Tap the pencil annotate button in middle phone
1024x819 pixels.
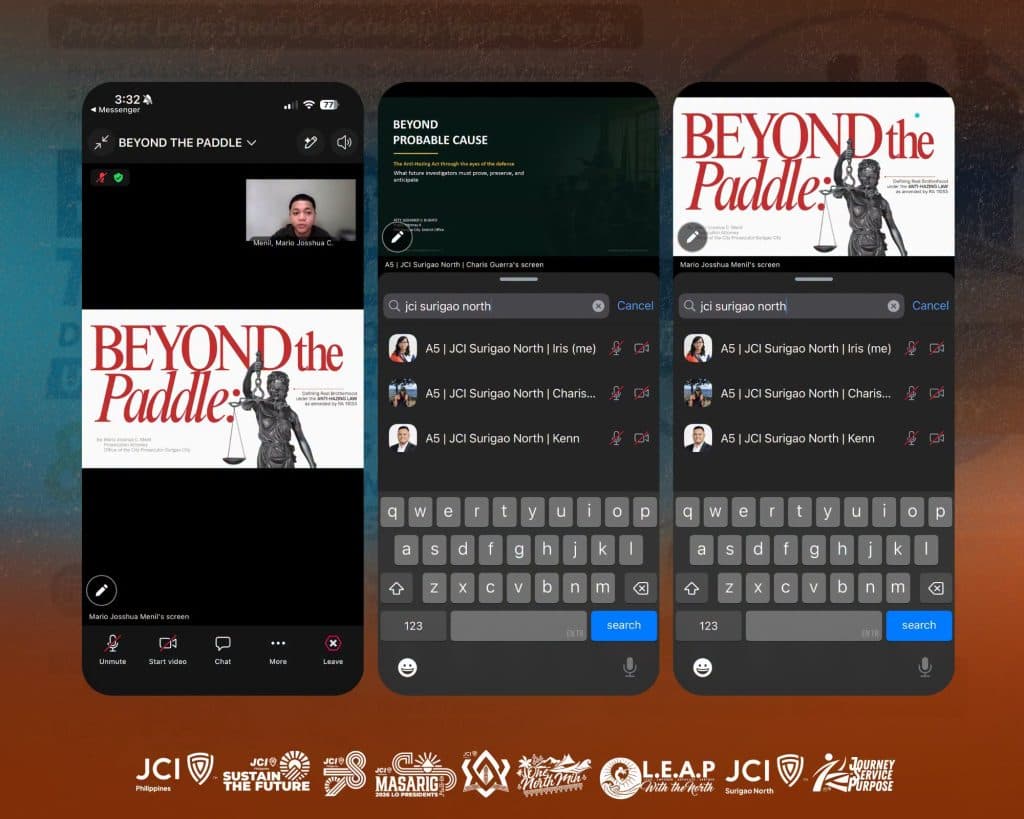[x=397, y=237]
